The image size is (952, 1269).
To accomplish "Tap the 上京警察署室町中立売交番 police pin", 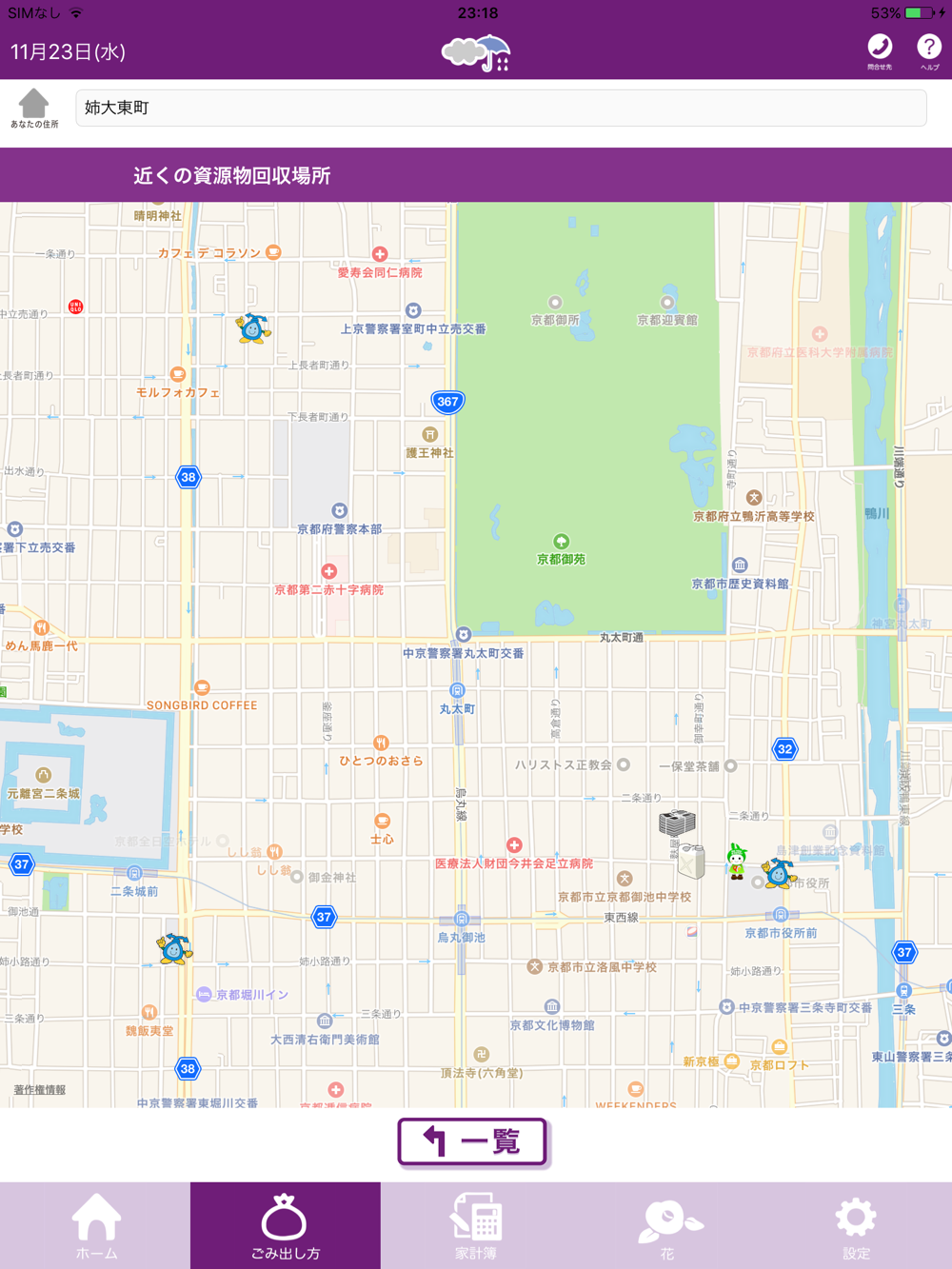I will pyautogui.click(x=413, y=310).
